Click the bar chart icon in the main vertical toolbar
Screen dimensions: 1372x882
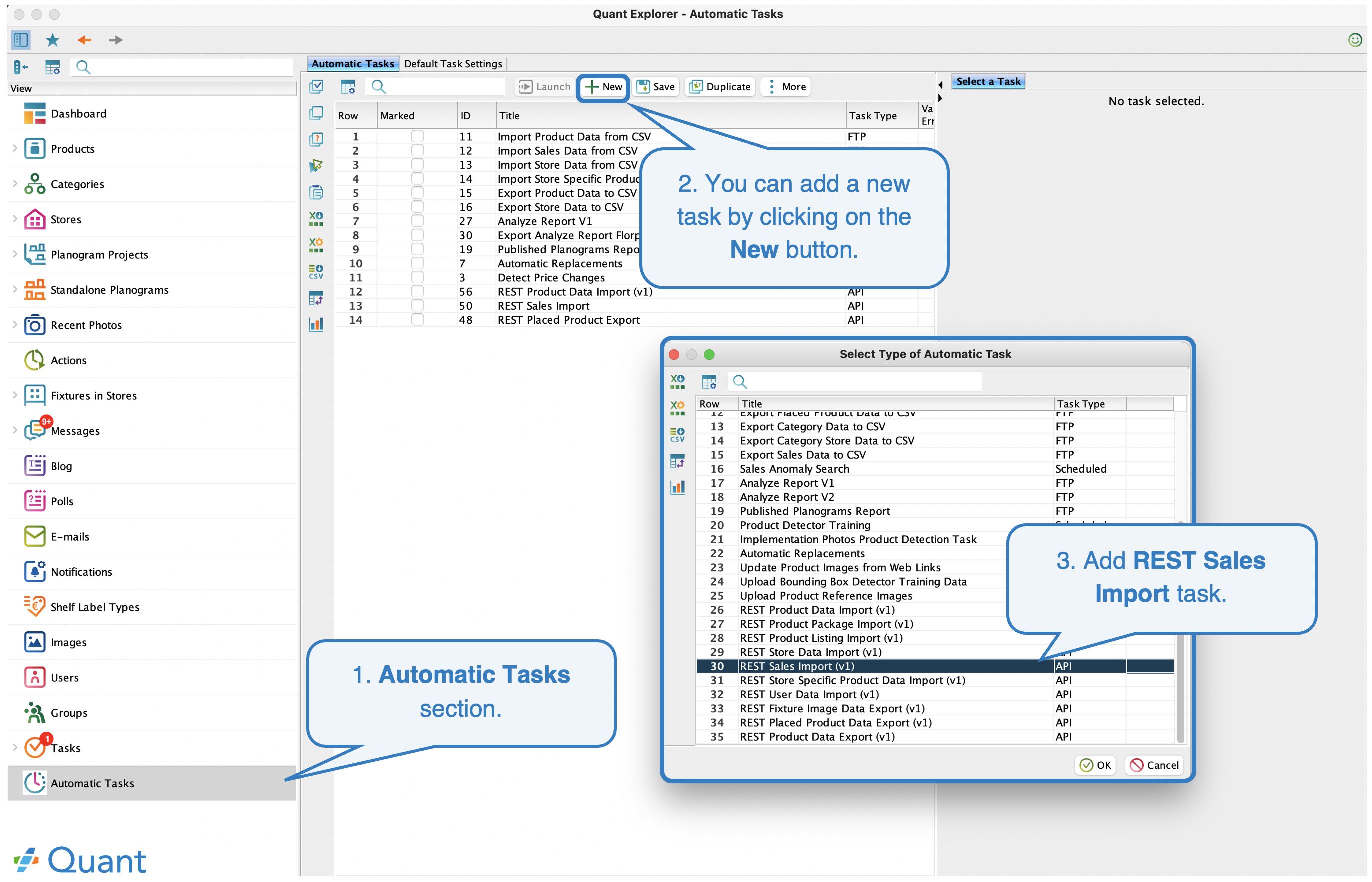click(316, 324)
